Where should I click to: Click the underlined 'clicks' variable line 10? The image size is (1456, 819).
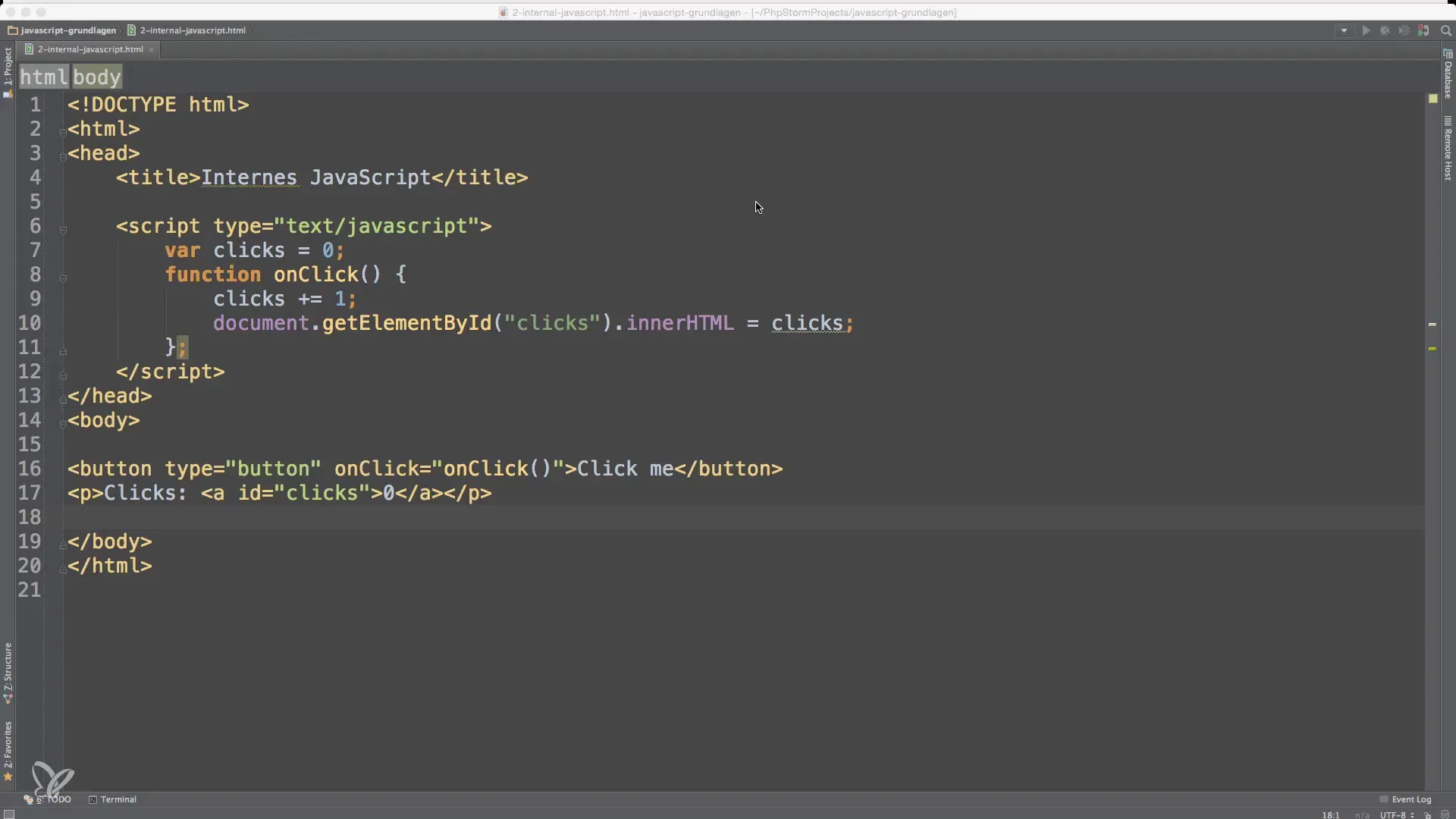808,323
